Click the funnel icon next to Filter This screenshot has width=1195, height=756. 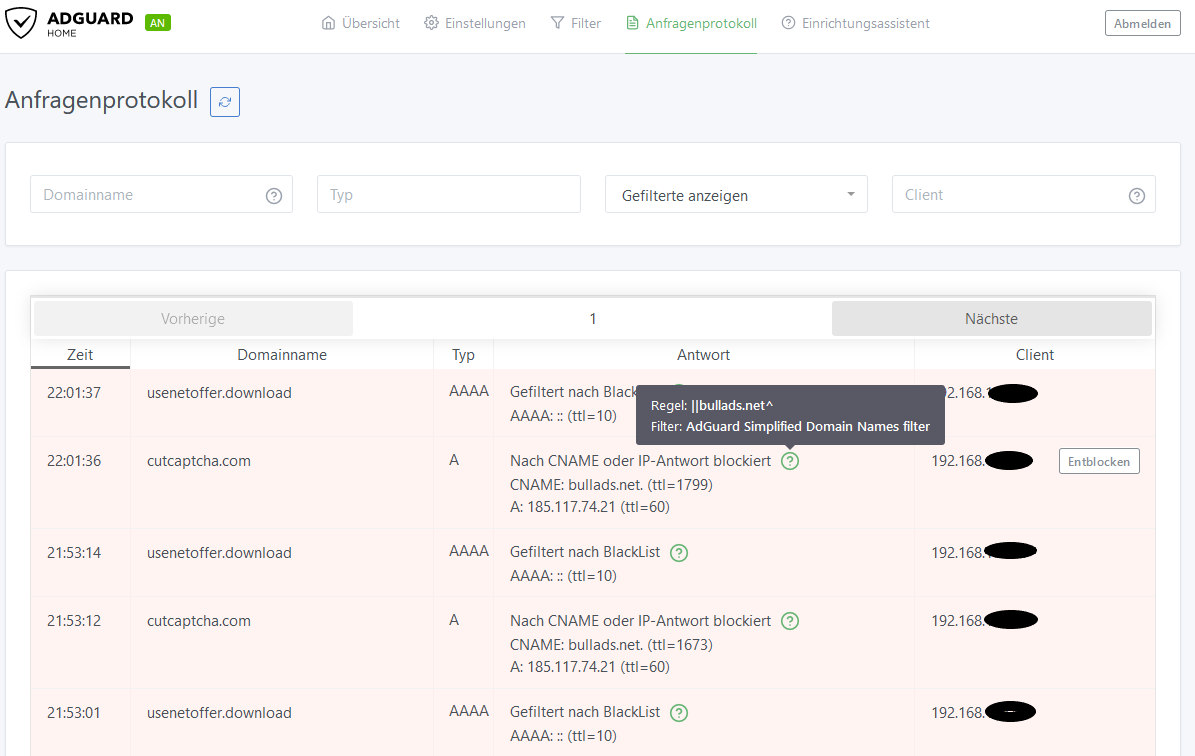tap(556, 22)
